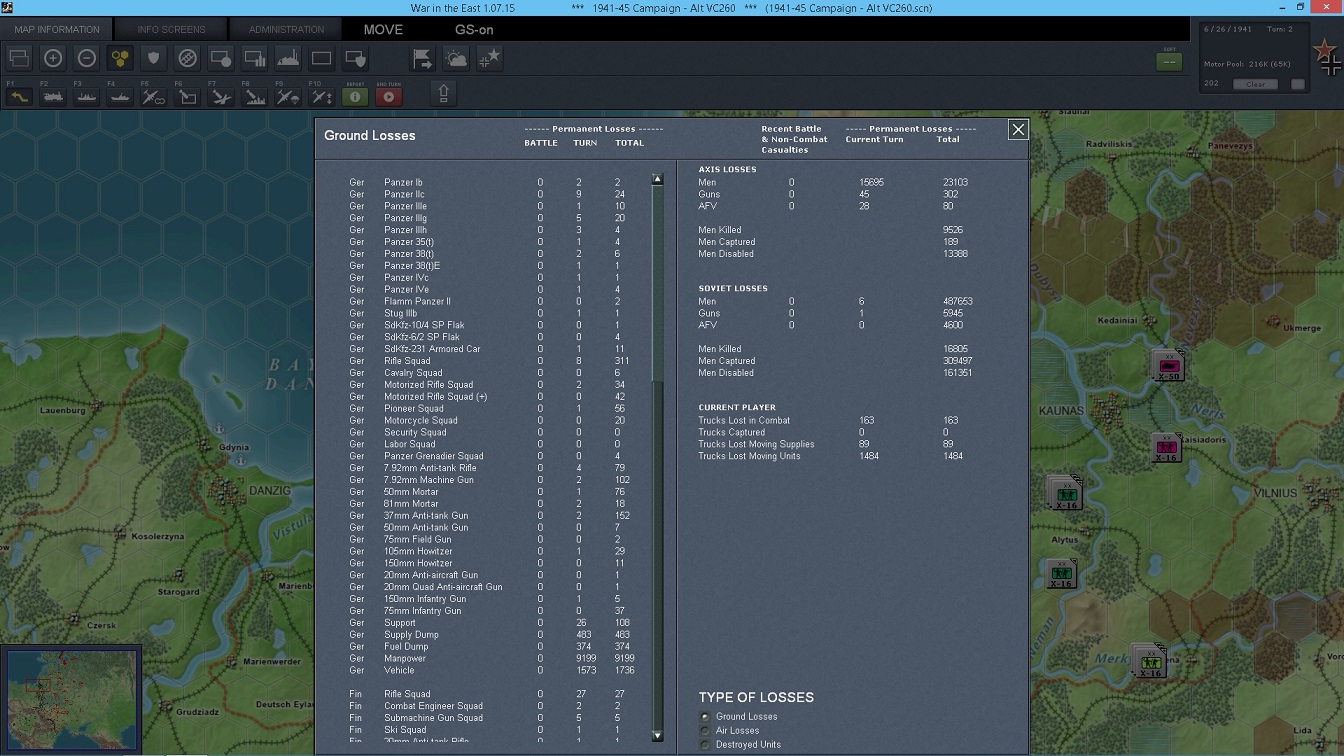Select the unit counter below Alytus
The height and width of the screenshot is (756, 1344).
coord(1062,574)
